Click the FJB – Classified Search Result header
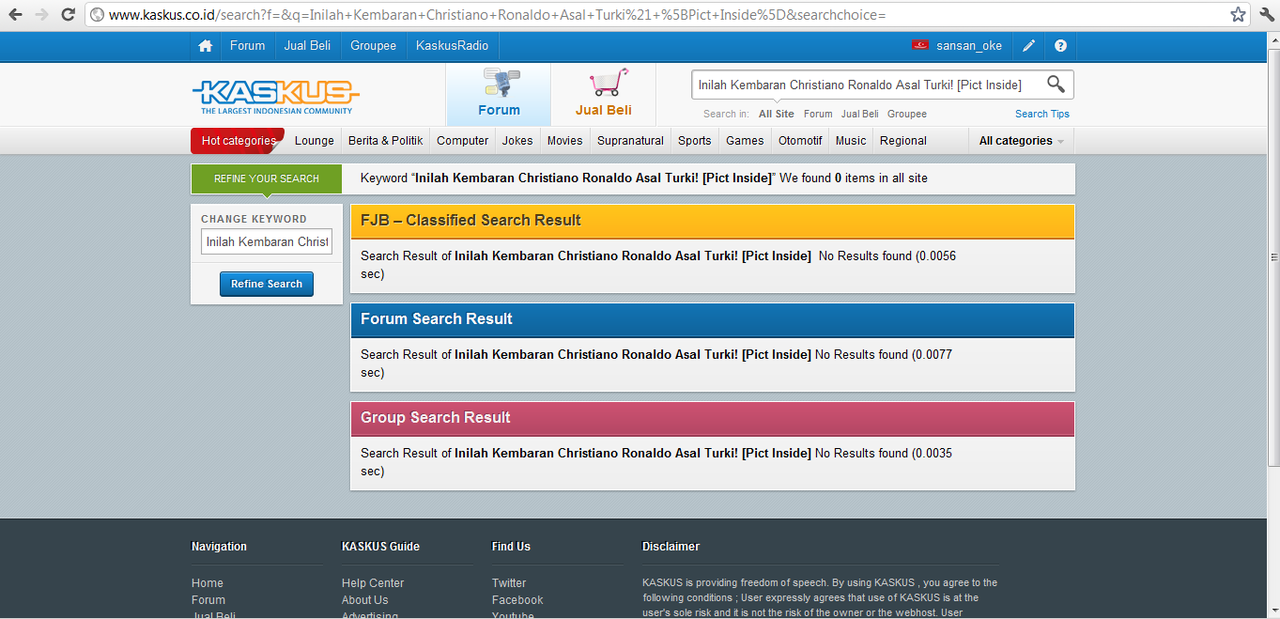The image size is (1280, 619). point(712,221)
